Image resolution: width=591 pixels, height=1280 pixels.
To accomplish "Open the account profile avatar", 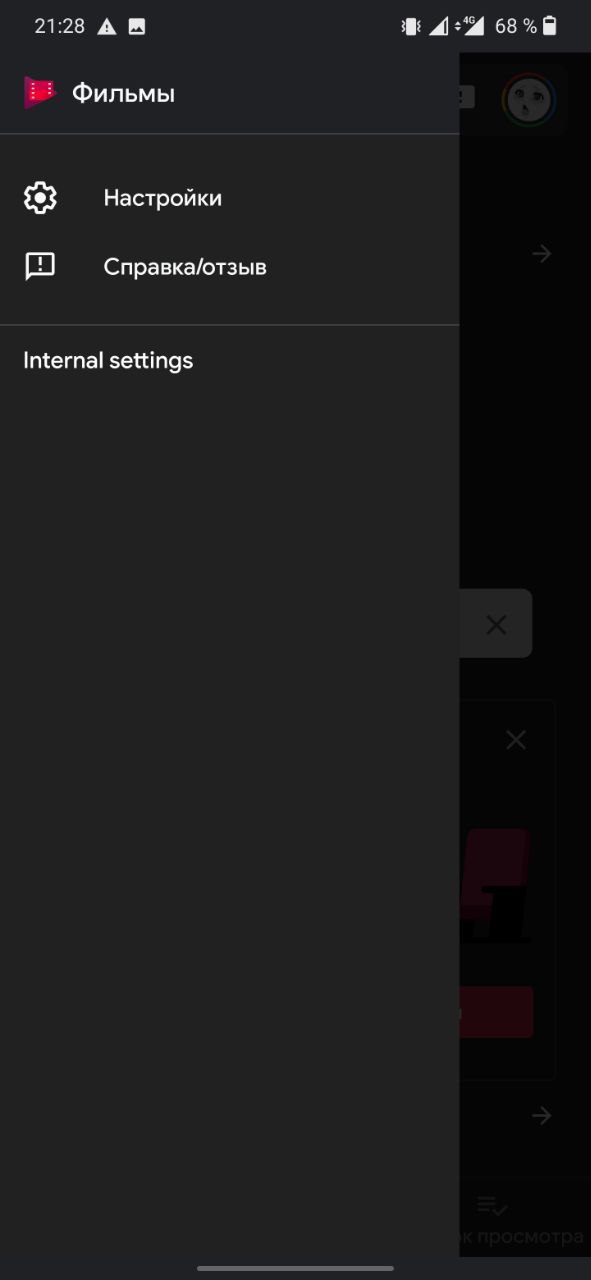I will tap(529, 98).
